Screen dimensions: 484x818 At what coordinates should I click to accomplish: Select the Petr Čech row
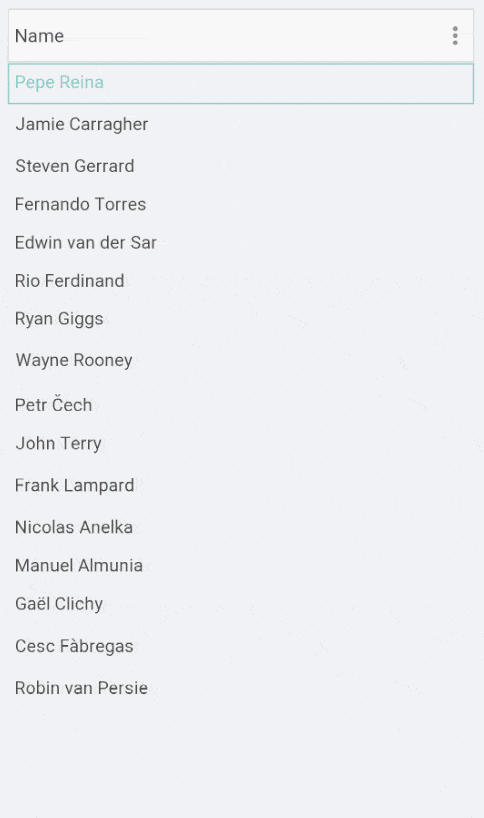tap(241, 405)
